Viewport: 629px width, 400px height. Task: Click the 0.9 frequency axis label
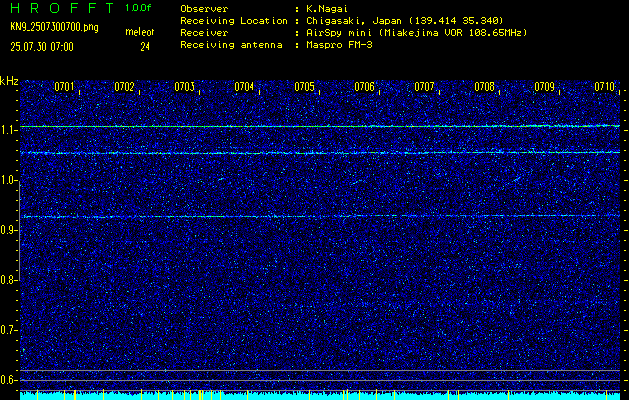[8, 230]
